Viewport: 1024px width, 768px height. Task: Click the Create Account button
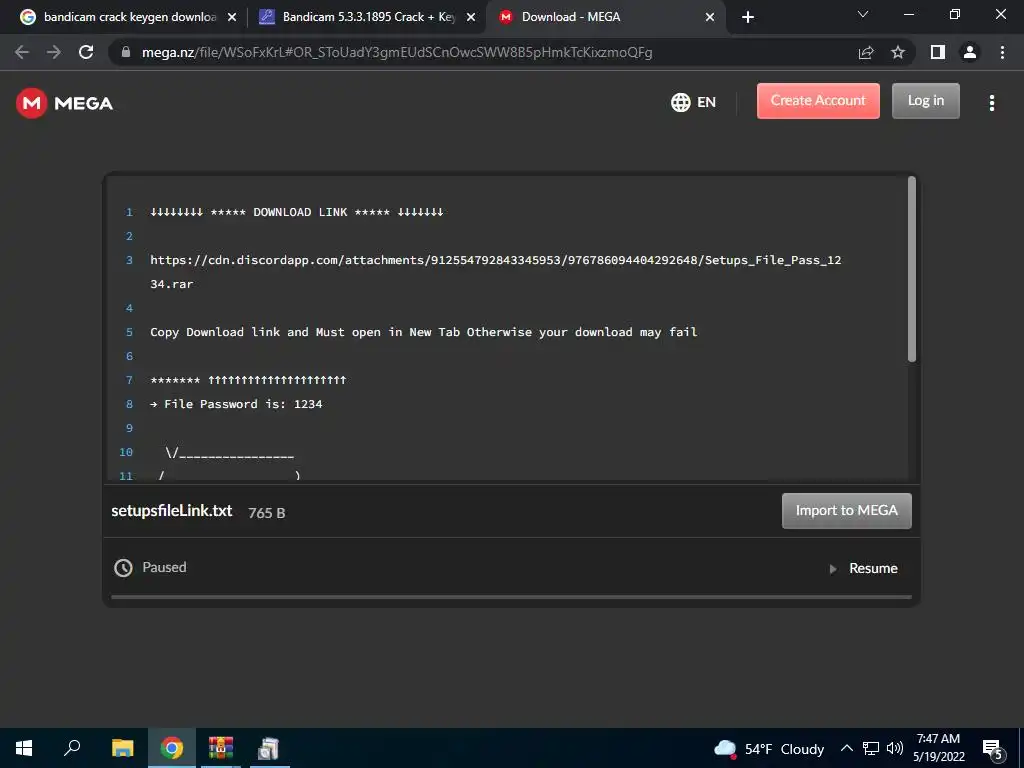point(818,101)
